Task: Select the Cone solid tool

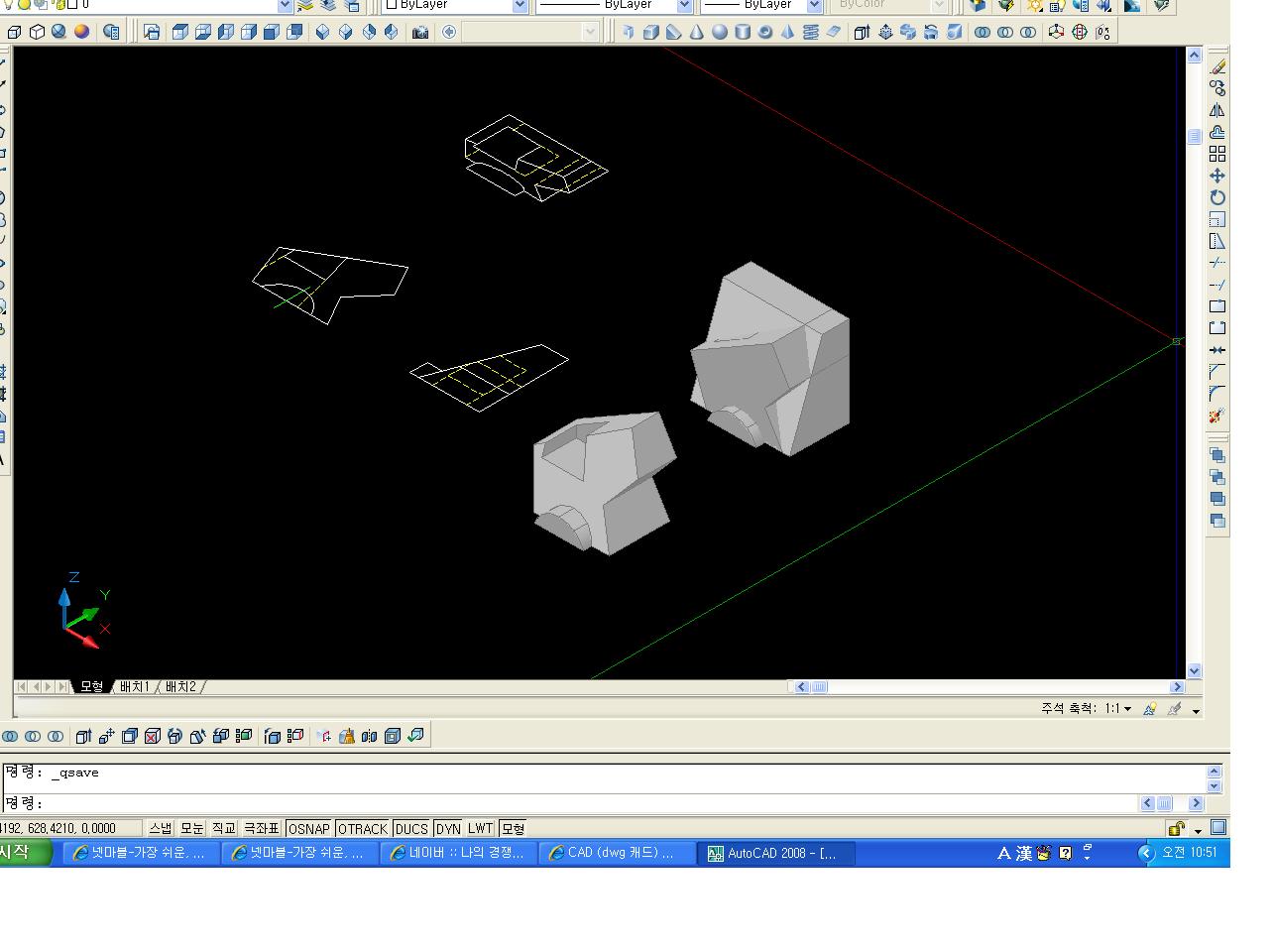Action: tap(697, 32)
